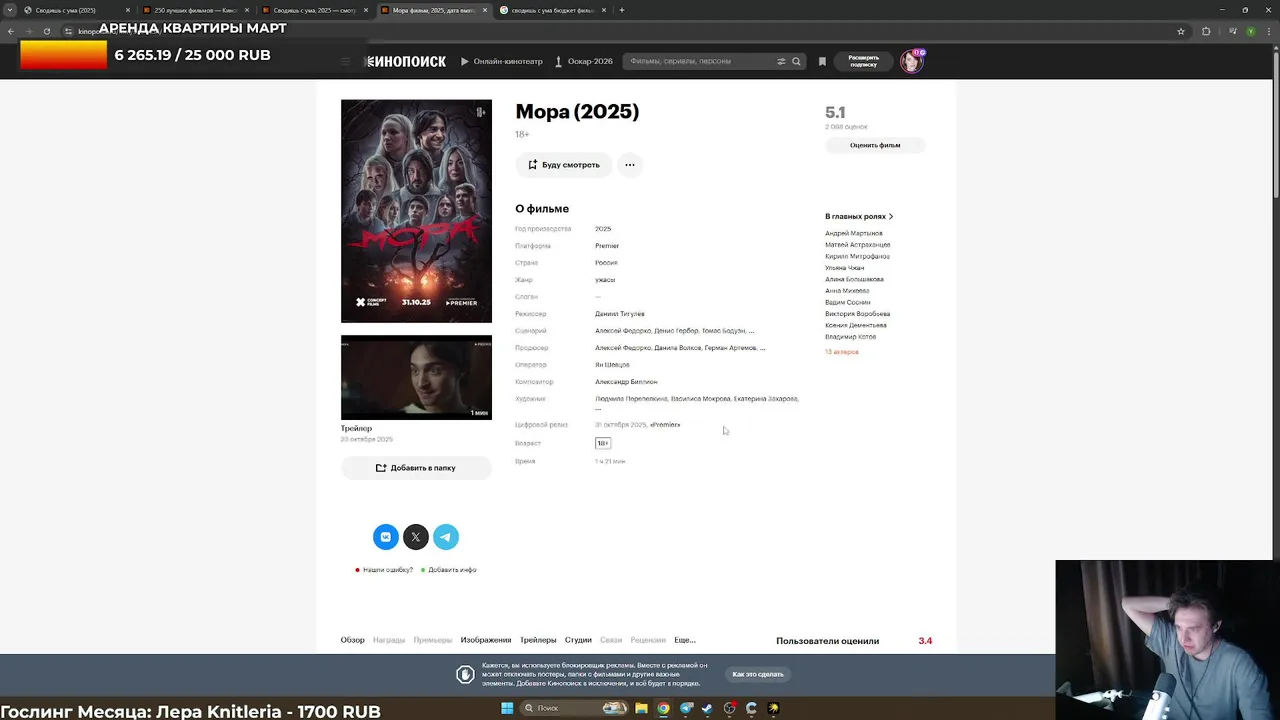Share the film via X icon

coord(416,537)
